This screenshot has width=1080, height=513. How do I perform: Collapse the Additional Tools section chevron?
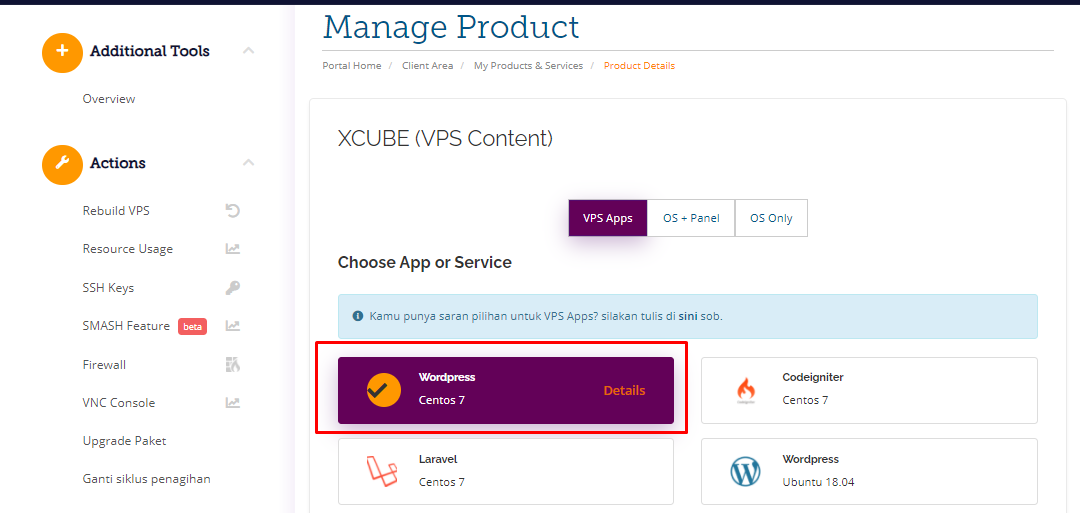point(249,51)
